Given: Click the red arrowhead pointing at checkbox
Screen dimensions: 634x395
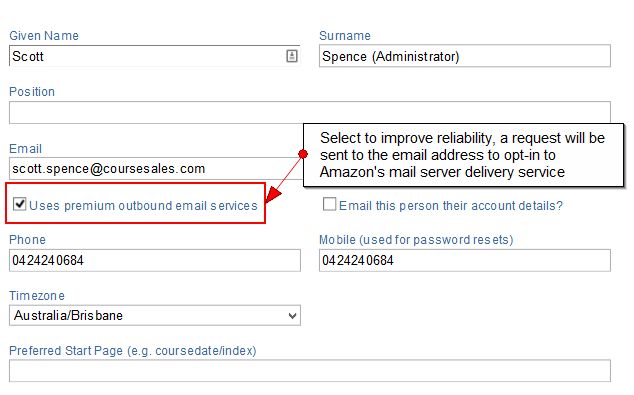Looking at the screenshot, I should tap(273, 194).
